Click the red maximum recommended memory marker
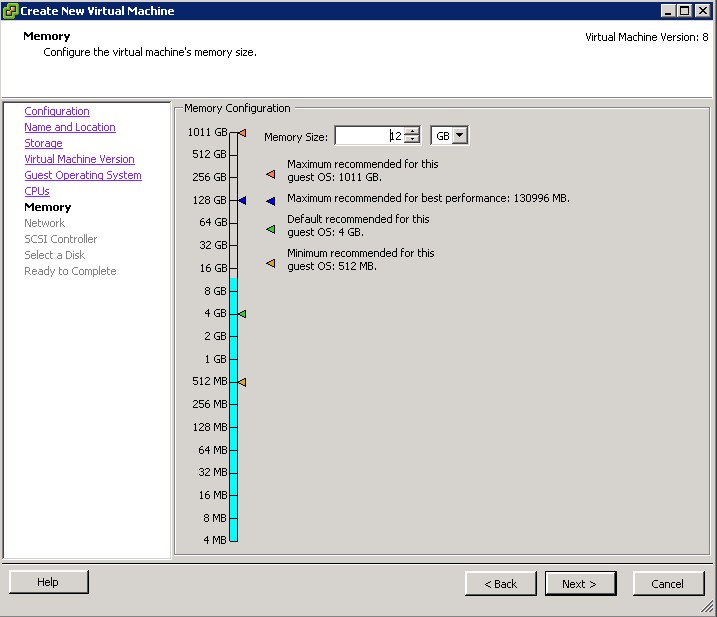Screen dimensions: 717x617 pos(241,132)
